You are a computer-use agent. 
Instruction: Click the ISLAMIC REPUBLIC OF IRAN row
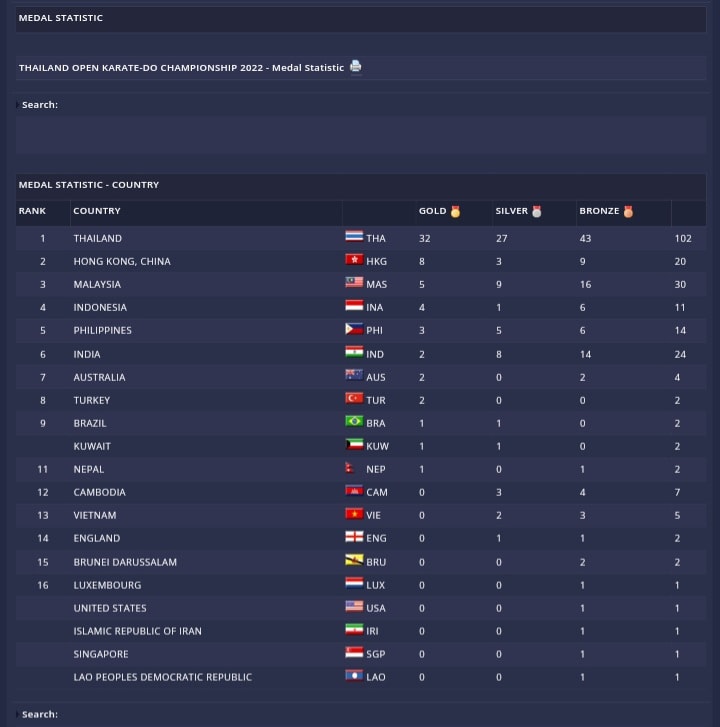(137, 631)
